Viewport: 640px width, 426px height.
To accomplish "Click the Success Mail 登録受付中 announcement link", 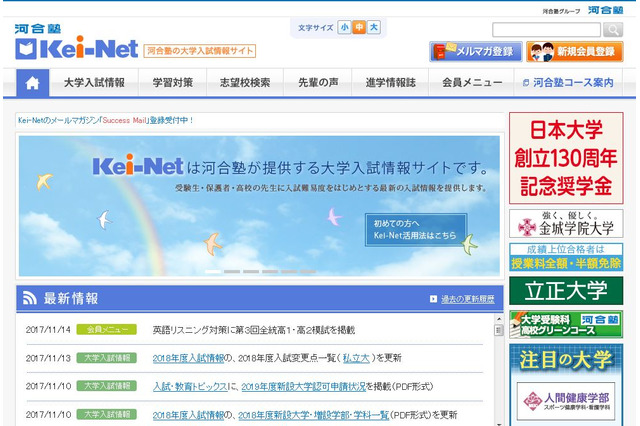I will [105, 120].
